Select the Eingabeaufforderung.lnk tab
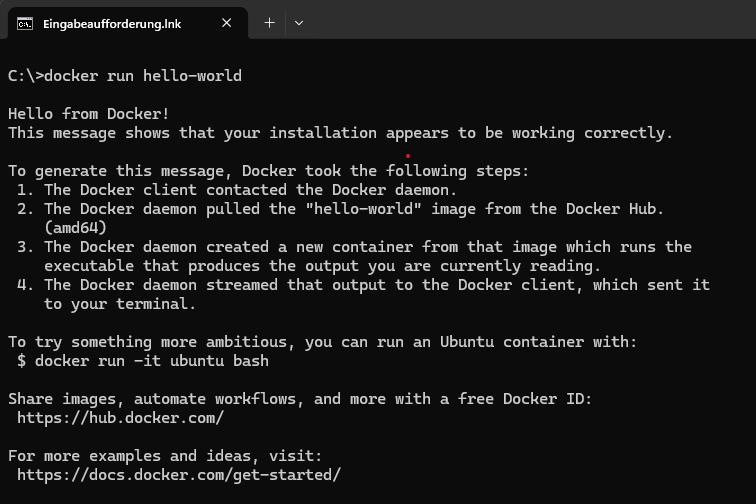The image size is (756, 504). [x=128, y=23]
